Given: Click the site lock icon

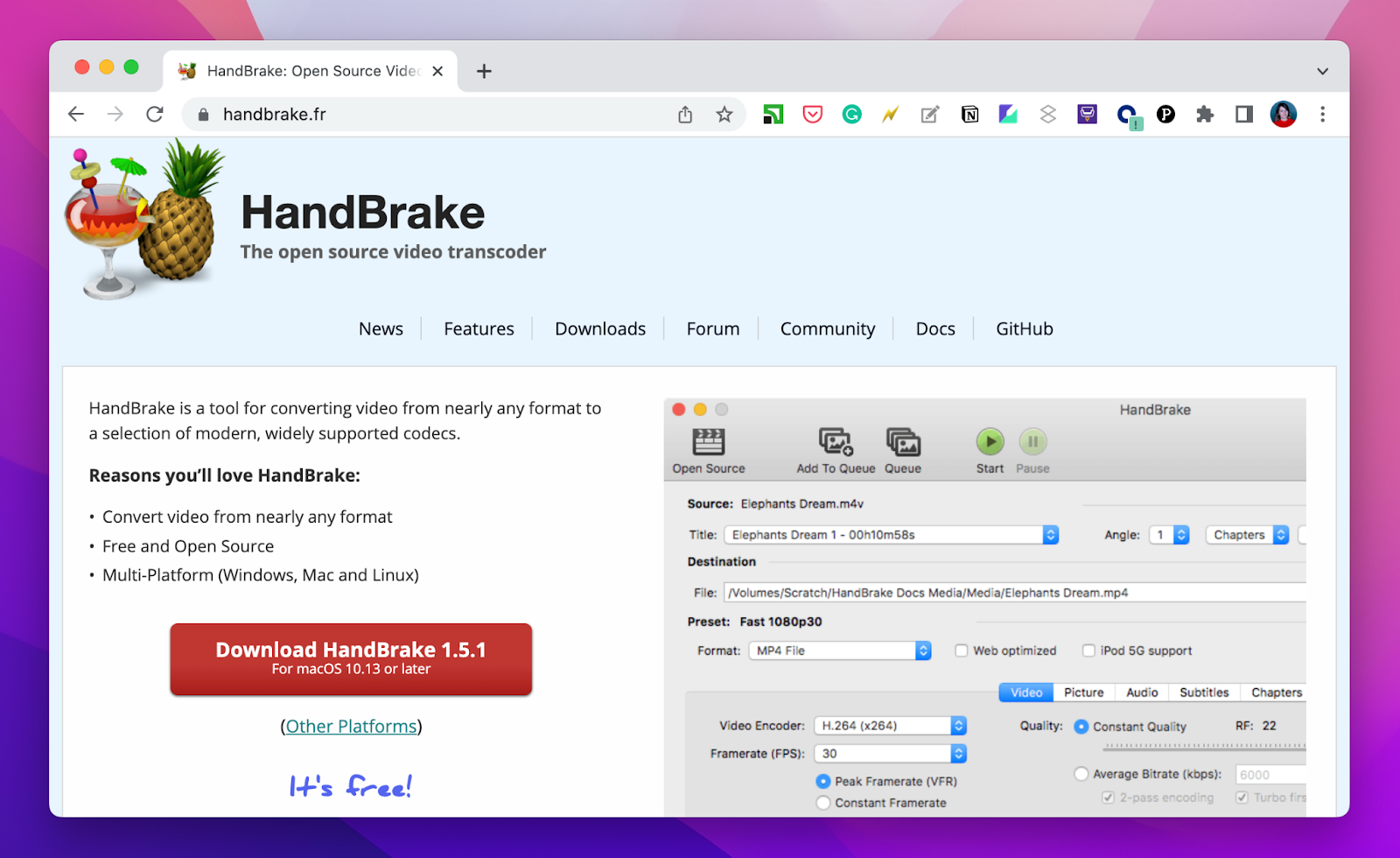Looking at the screenshot, I should (203, 114).
